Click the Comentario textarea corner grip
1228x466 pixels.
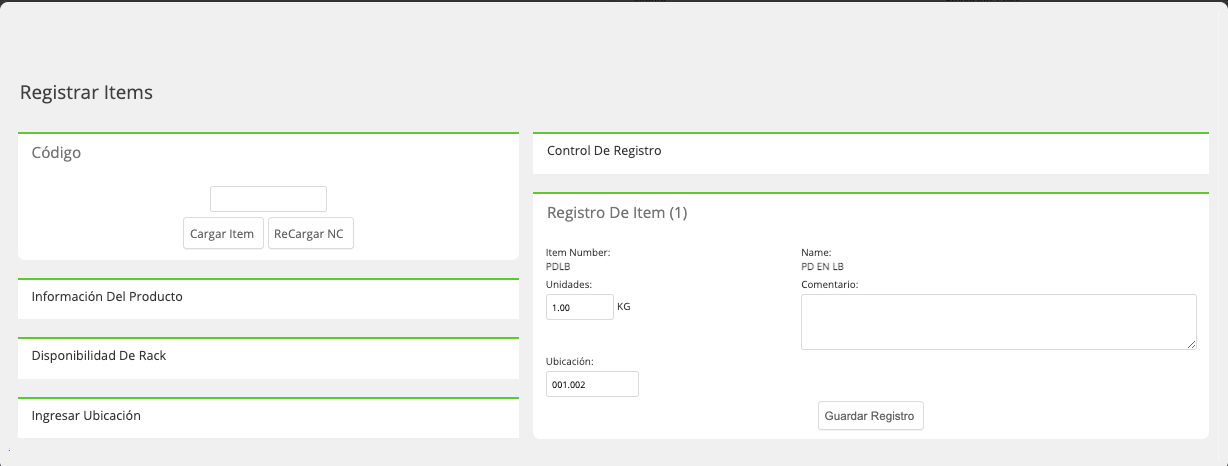(x=1192, y=345)
